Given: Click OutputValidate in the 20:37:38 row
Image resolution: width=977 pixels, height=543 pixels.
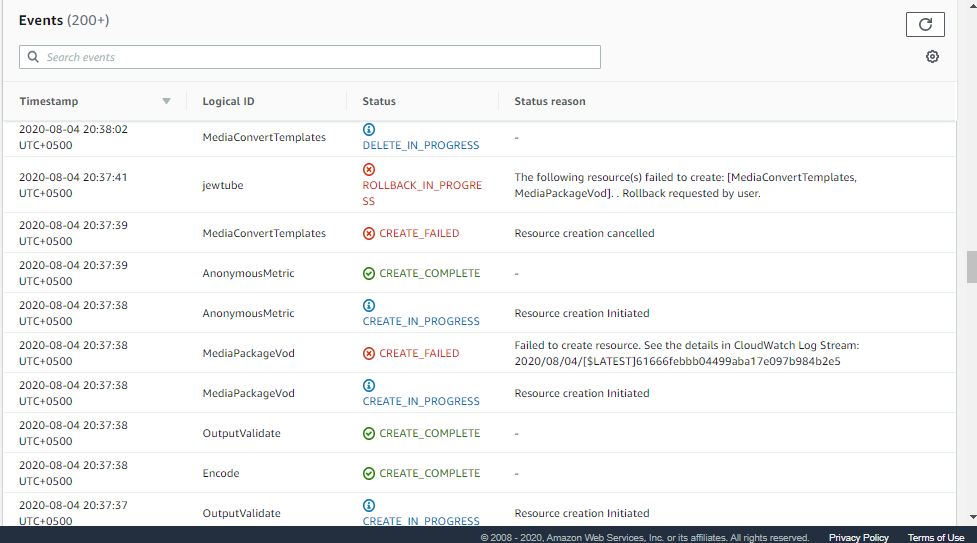Looking at the screenshot, I should [x=241, y=433].
